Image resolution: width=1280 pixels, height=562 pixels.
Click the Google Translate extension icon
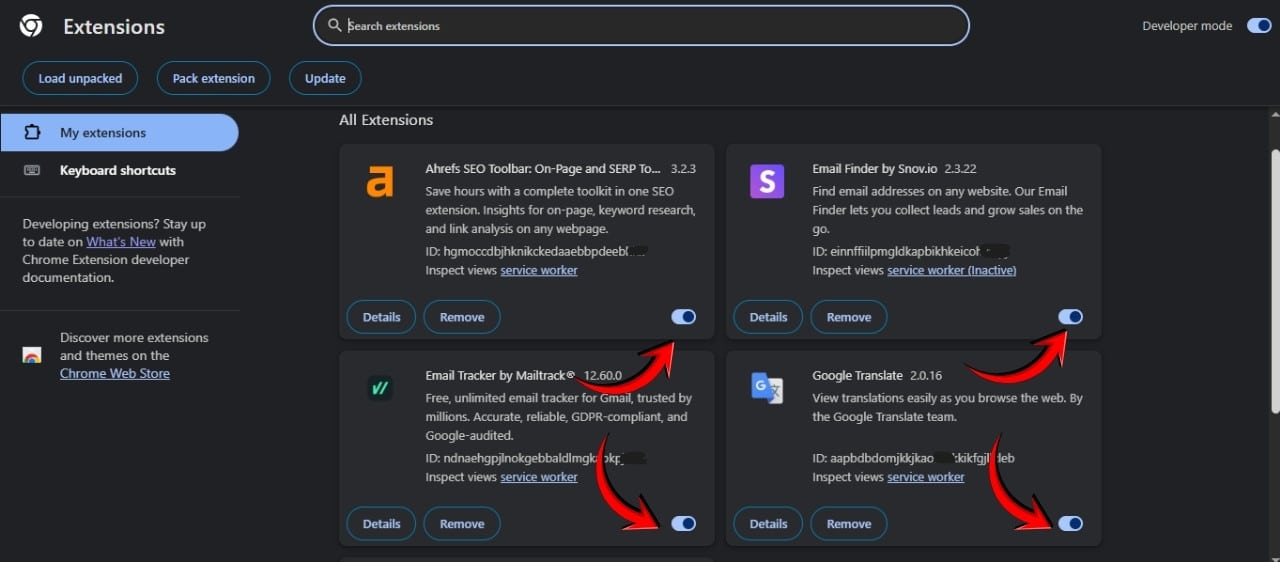coord(766,388)
